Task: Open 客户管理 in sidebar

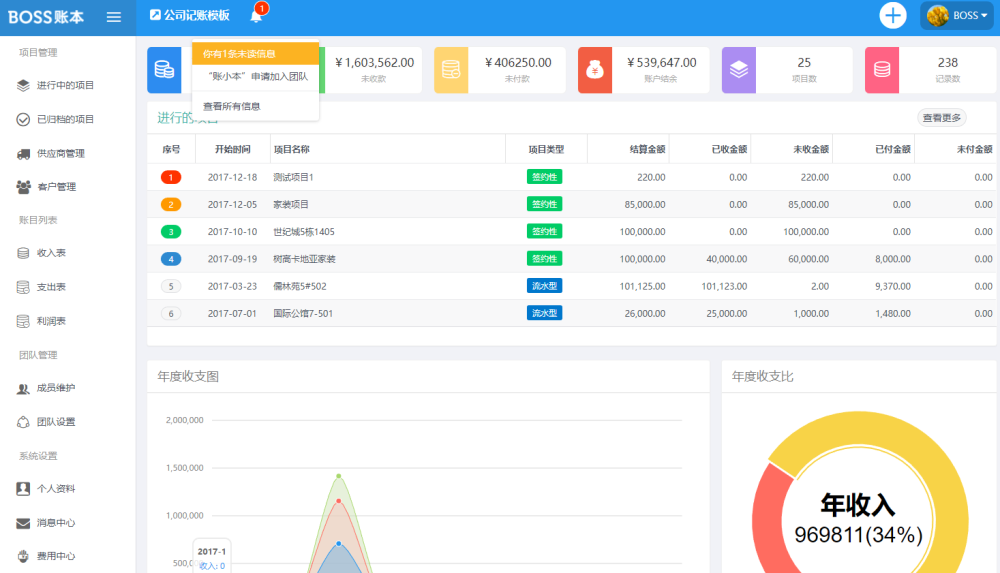Action: 56,187
